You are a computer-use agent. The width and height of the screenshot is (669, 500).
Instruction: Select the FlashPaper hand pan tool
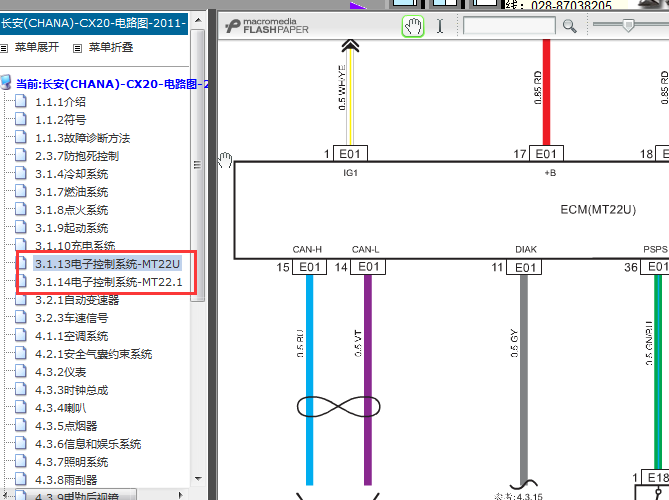tap(413, 26)
